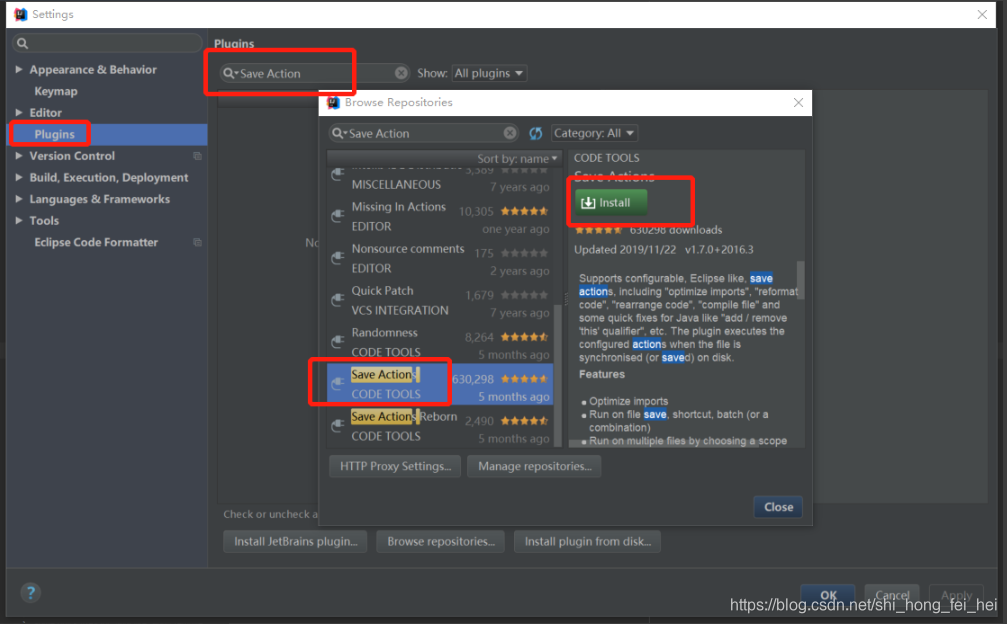Open the Show: All plugins dropdown
The width and height of the screenshot is (1007, 624).
coord(489,73)
